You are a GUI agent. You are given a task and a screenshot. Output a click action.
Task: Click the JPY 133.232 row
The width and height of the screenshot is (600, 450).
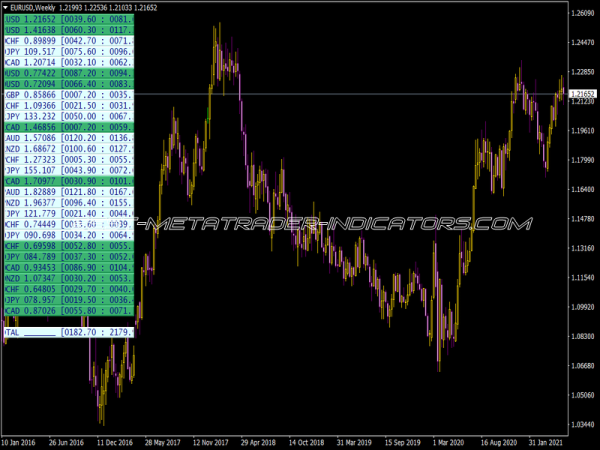click(x=68, y=117)
